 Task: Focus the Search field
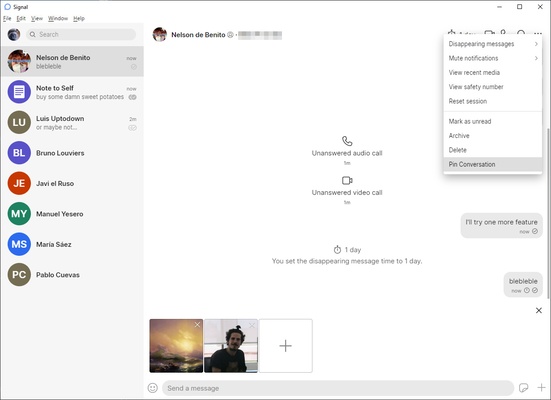coord(81,34)
